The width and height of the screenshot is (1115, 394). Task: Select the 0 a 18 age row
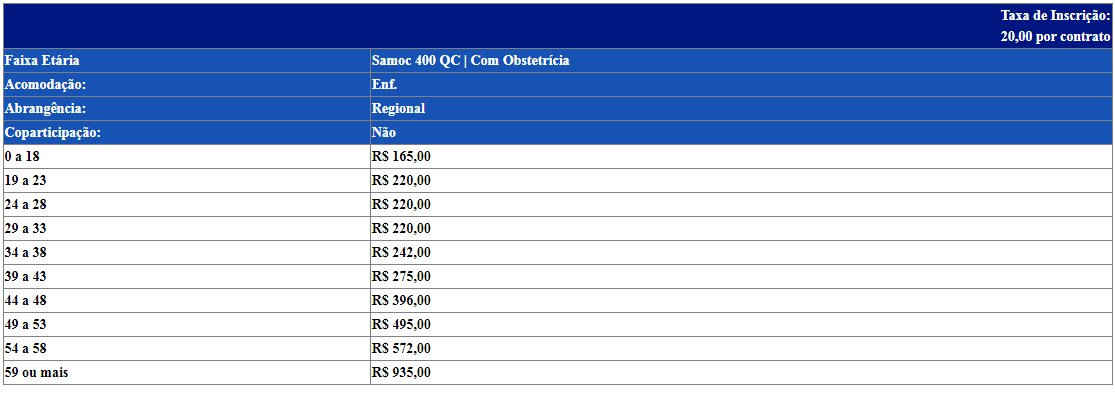point(558,156)
